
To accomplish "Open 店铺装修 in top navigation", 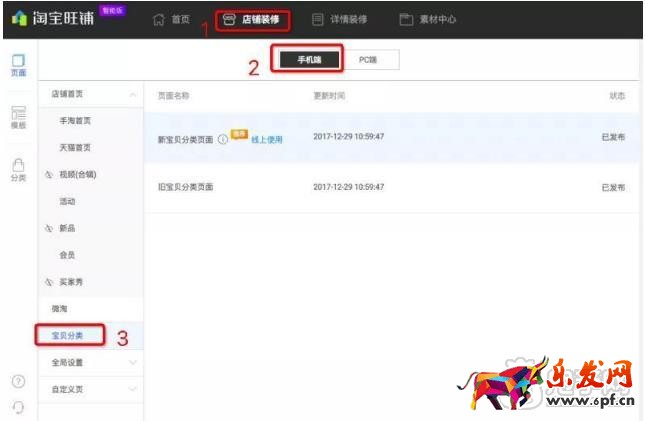I will 260,19.
